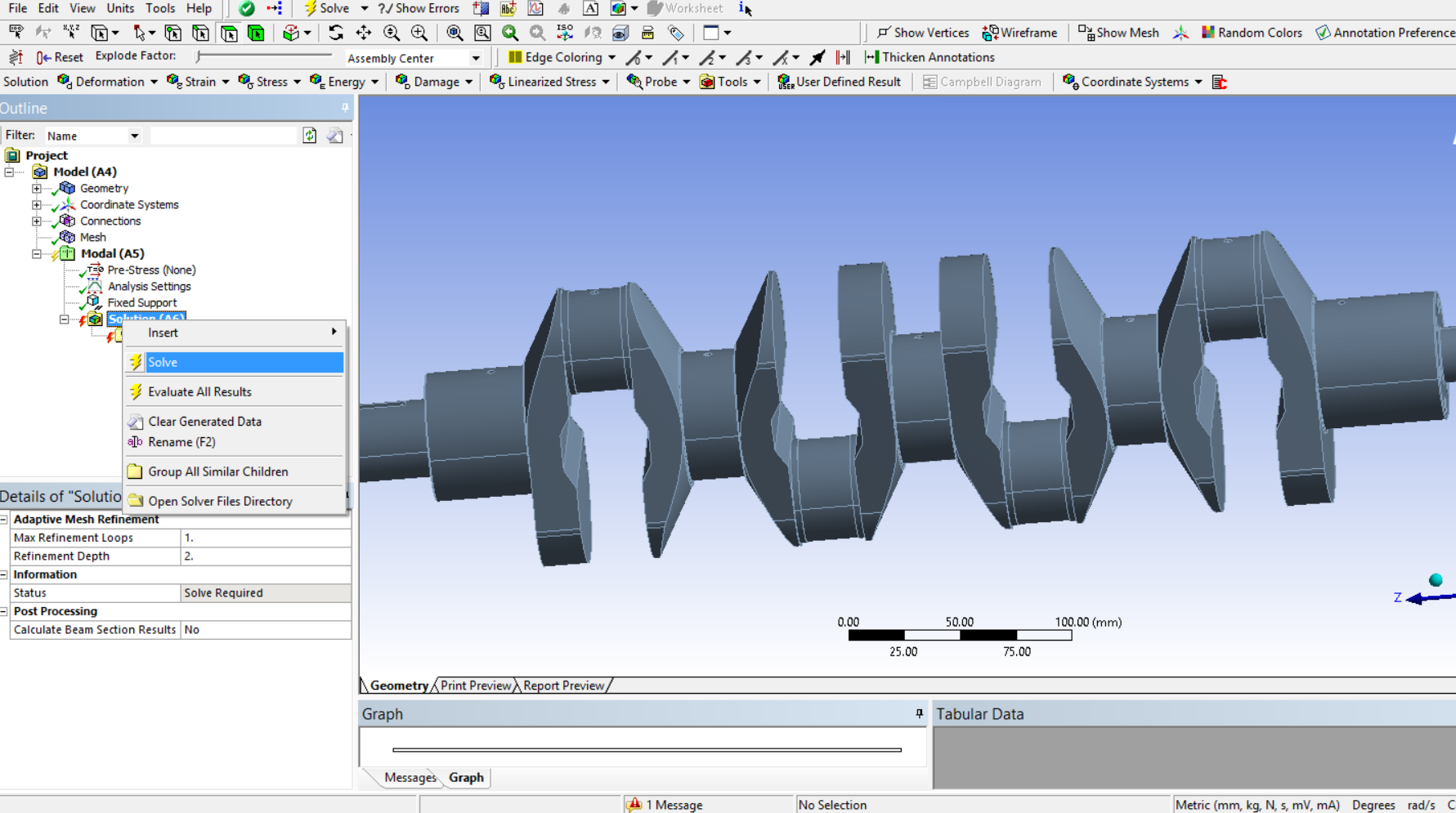Click the green magnifier zoom icon
Image resolution: width=1456 pixels, height=813 pixels.
tap(510, 33)
